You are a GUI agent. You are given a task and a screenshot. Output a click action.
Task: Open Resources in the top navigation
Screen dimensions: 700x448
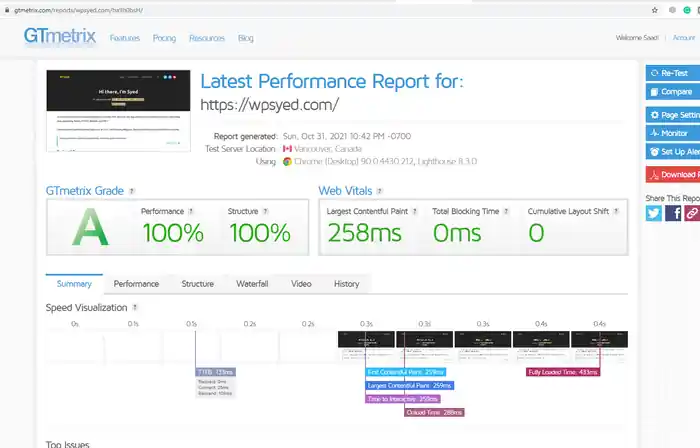(207, 38)
